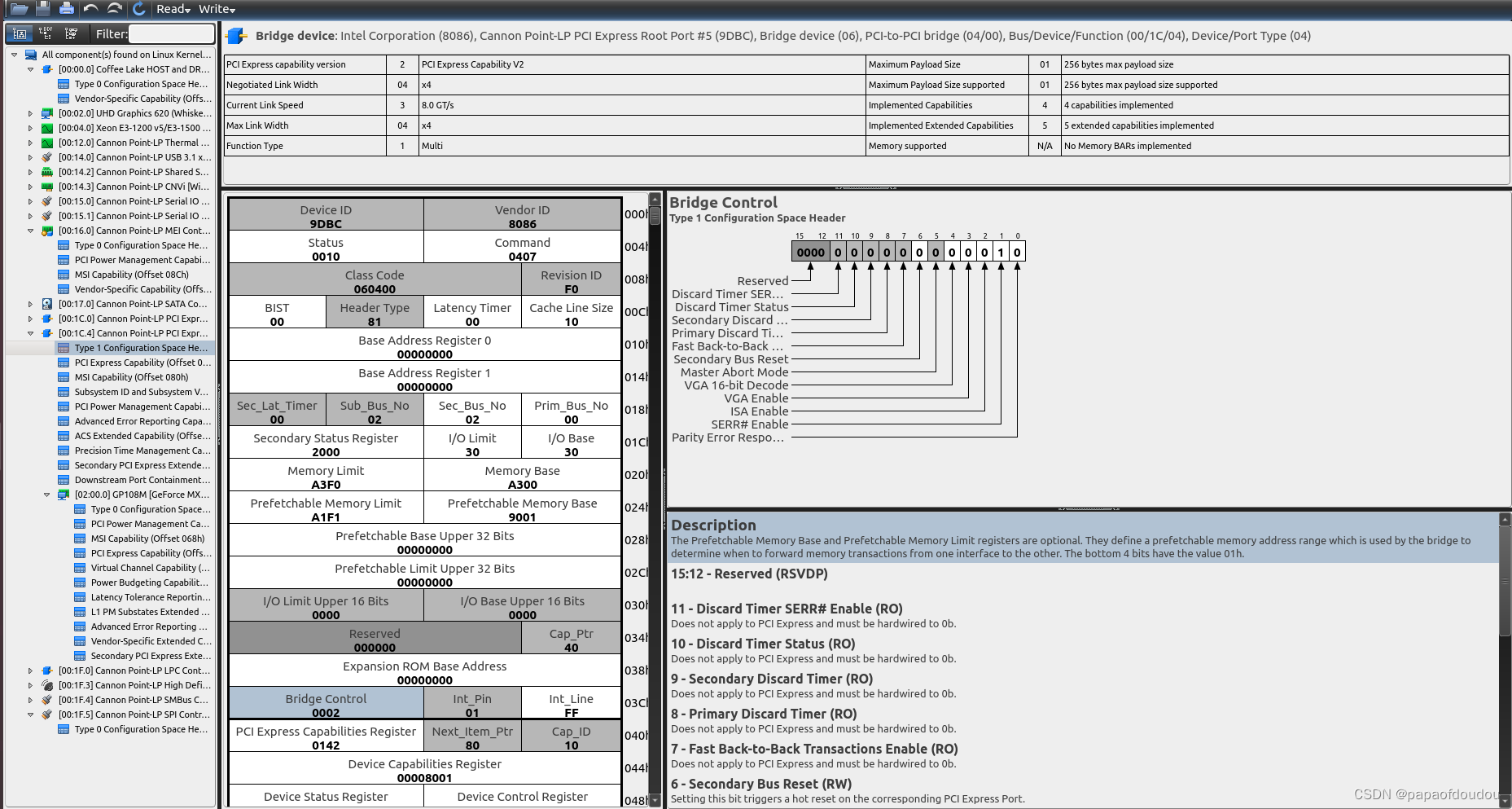Click the disk drive icon of [00:17.0] SATA

click(x=47, y=304)
